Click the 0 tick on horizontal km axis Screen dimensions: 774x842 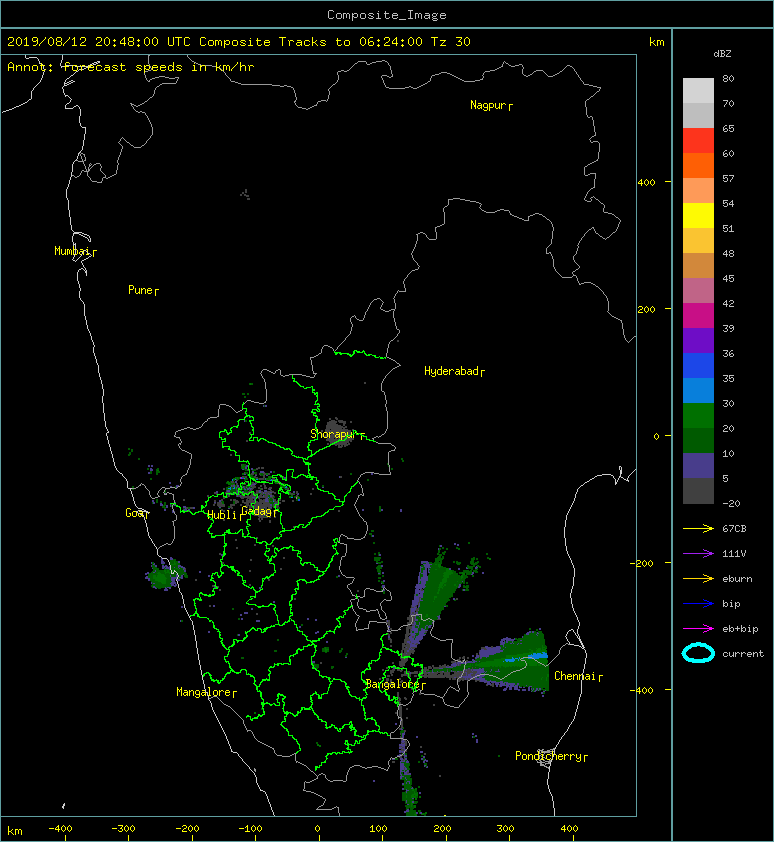click(317, 829)
